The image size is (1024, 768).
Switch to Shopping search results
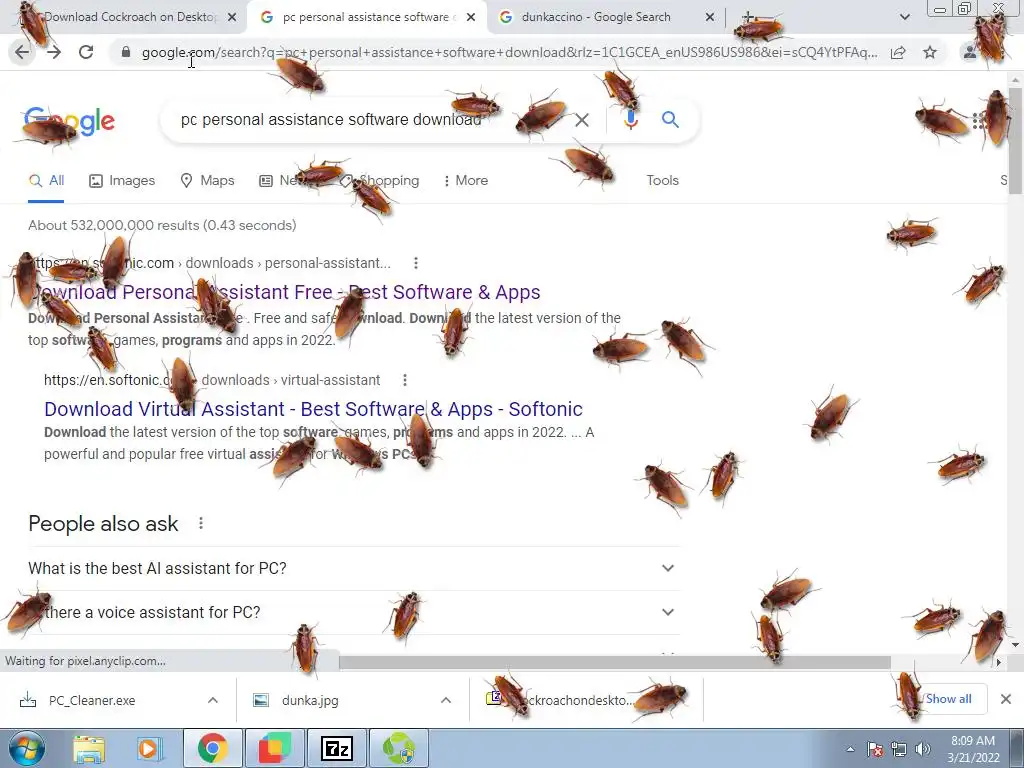(379, 180)
